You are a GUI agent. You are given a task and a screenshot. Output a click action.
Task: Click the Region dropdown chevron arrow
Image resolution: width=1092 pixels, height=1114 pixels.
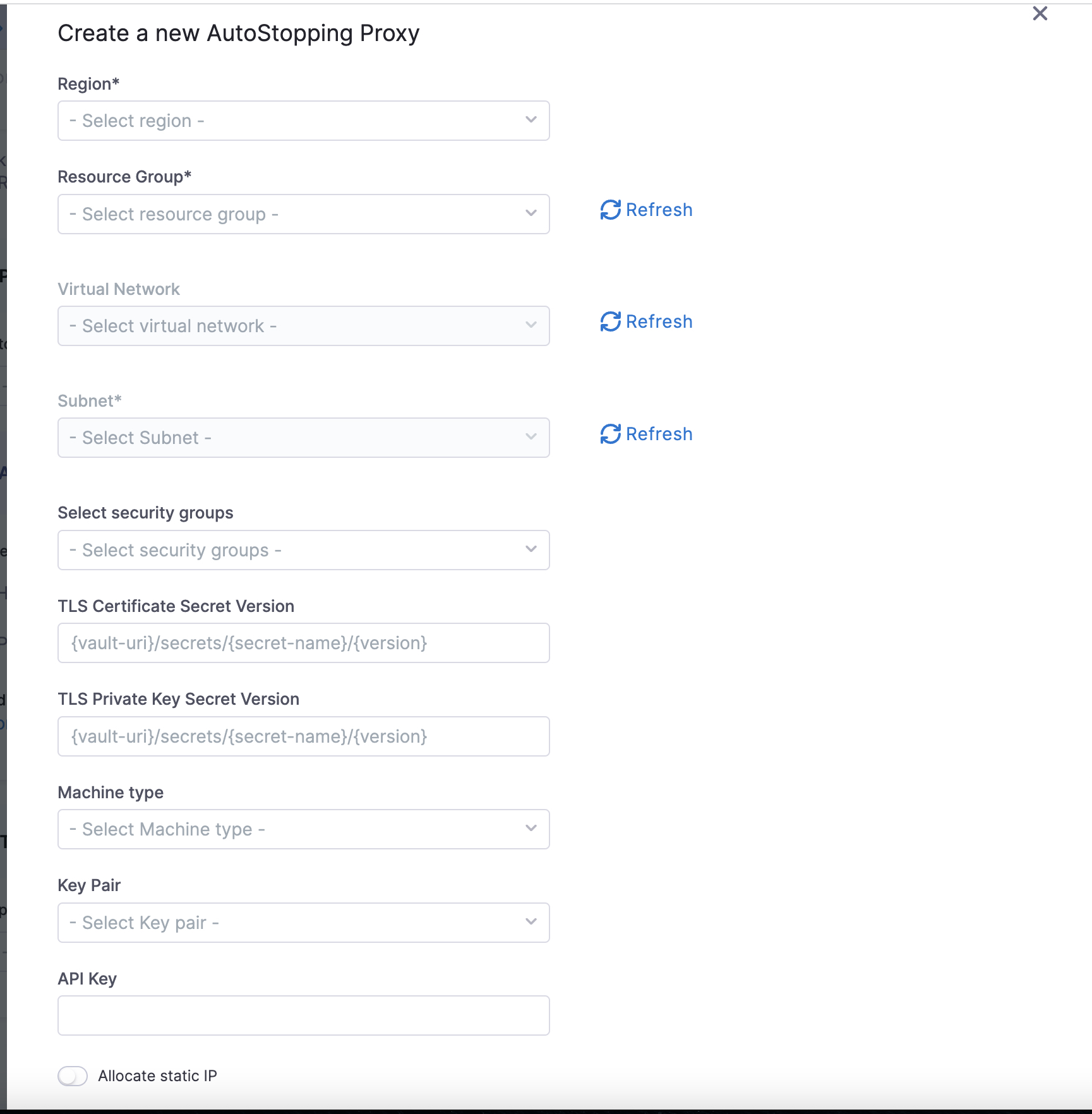[531, 120]
